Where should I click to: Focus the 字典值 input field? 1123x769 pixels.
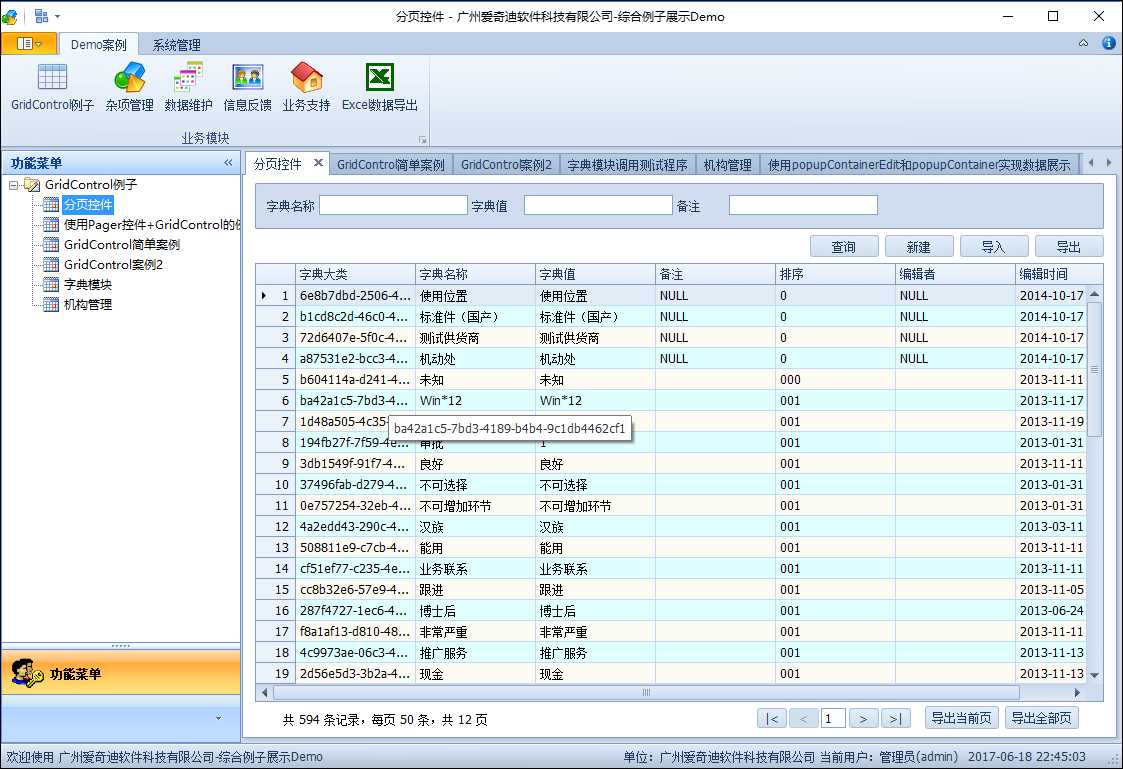598,205
